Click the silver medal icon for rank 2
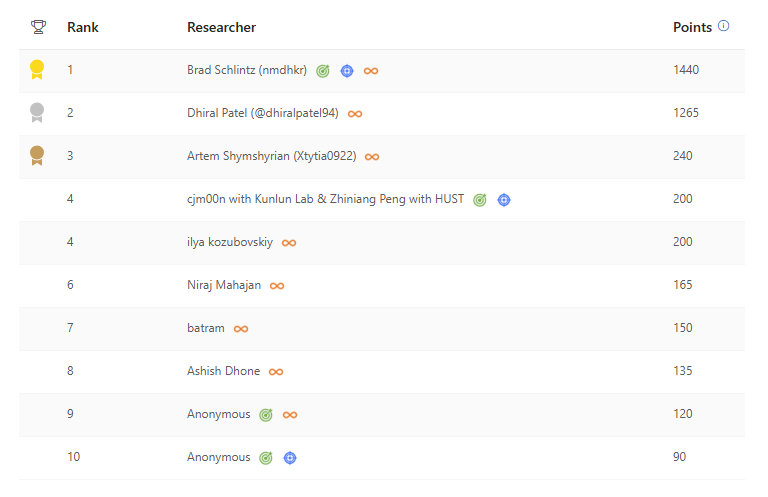 (37, 113)
